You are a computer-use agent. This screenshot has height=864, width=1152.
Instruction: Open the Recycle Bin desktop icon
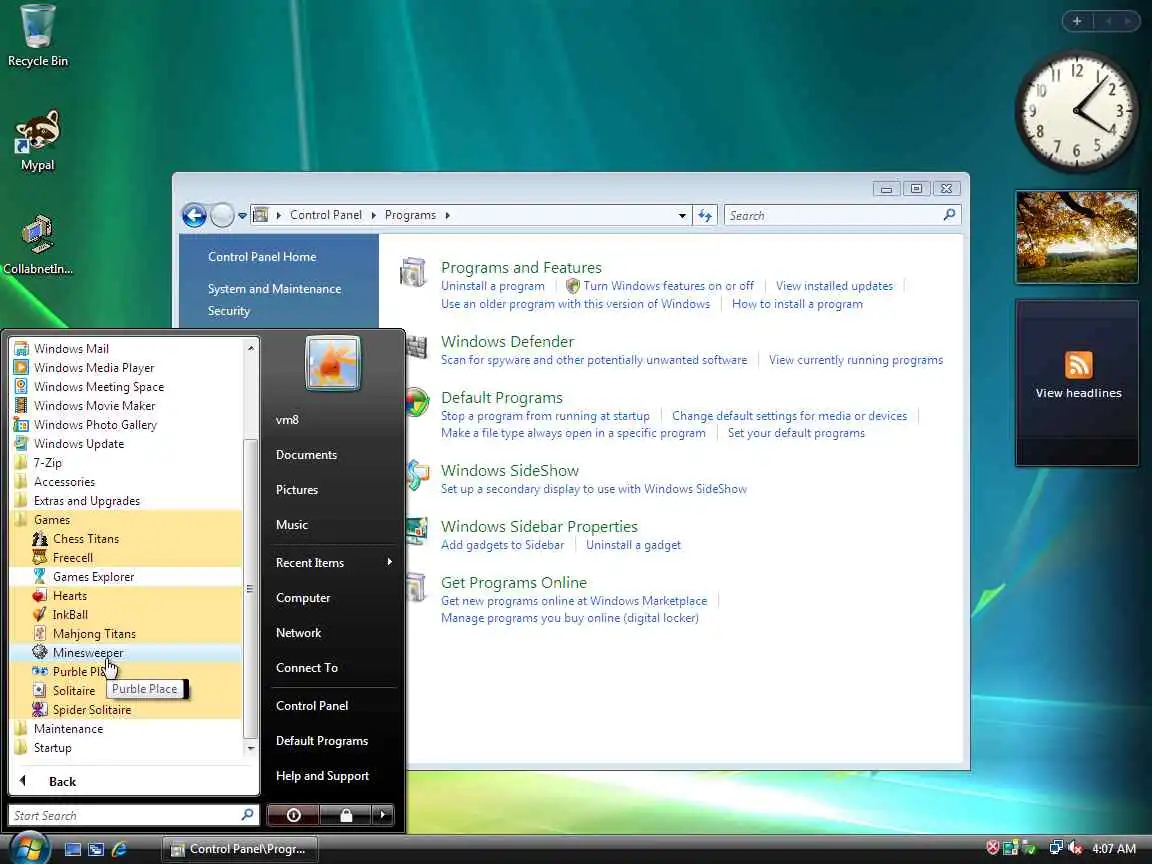click(37, 37)
